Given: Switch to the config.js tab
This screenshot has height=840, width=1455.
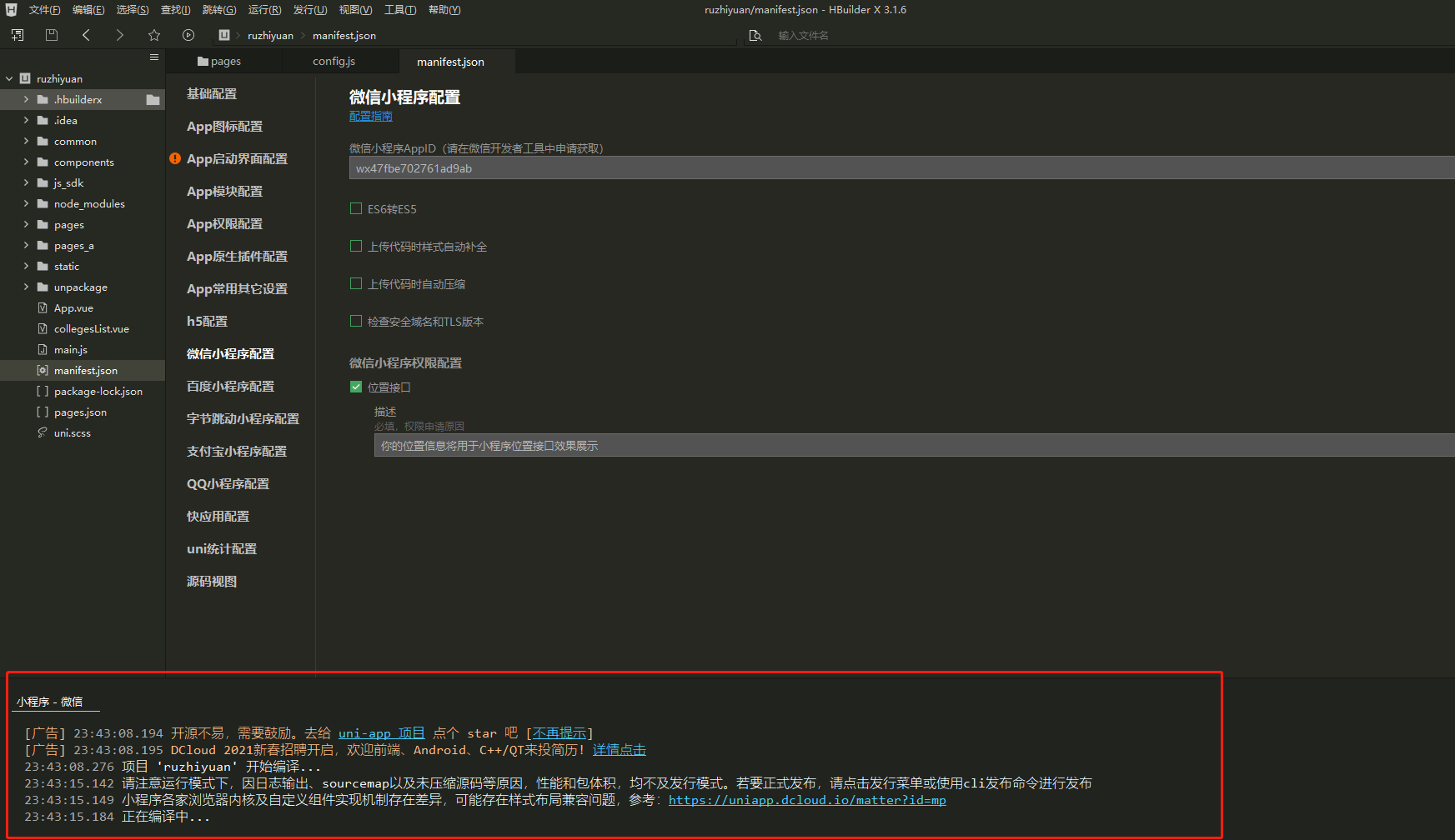Looking at the screenshot, I should (334, 61).
